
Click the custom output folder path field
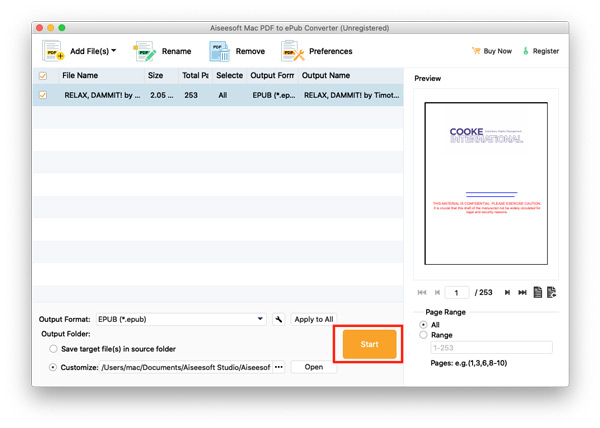tap(186, 367)
